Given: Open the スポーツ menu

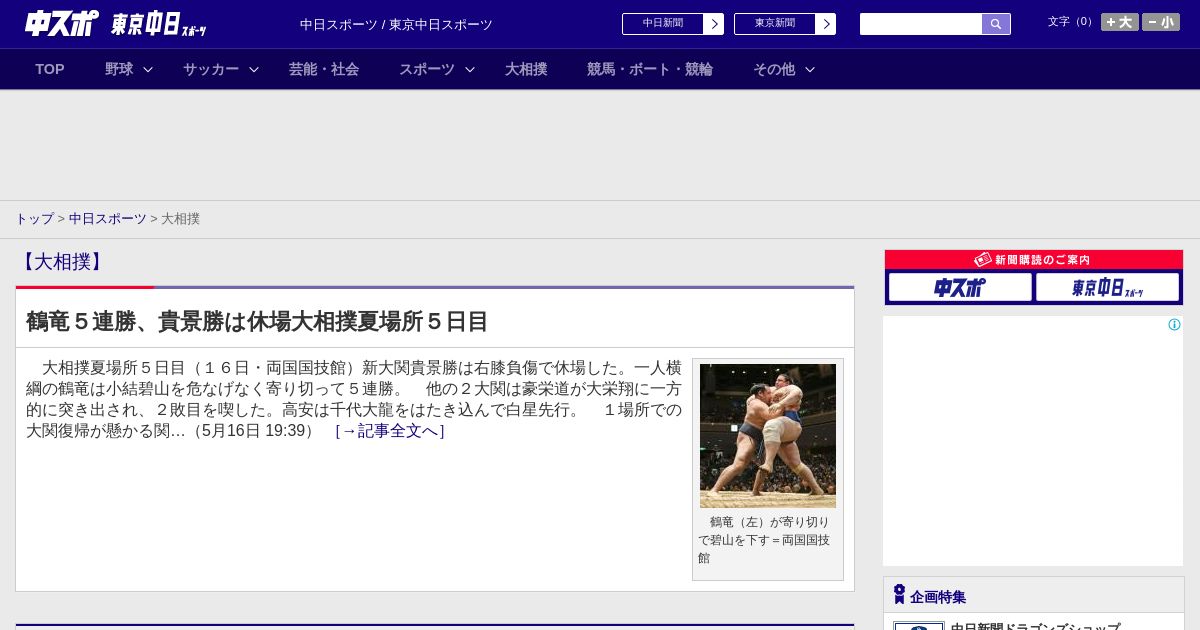Looking at the screenshot, I should pos(427,69).
